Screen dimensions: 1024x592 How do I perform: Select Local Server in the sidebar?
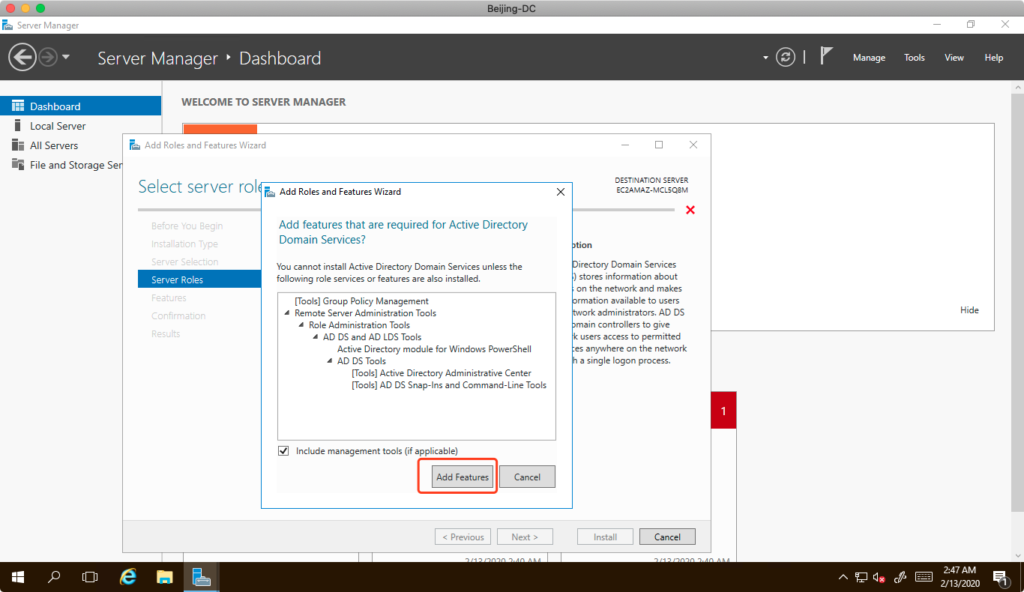pyautogui.click(x=57, y=126)
